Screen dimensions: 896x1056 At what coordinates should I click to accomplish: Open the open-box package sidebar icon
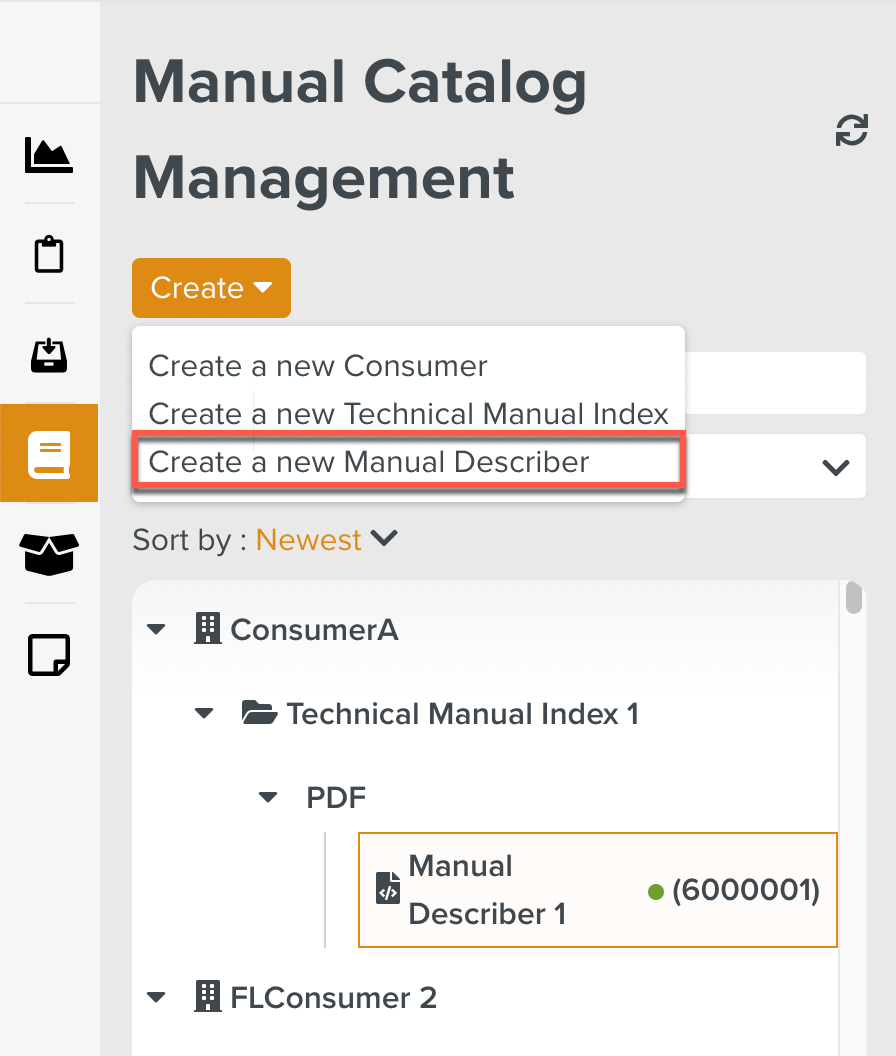pos(49,554)
